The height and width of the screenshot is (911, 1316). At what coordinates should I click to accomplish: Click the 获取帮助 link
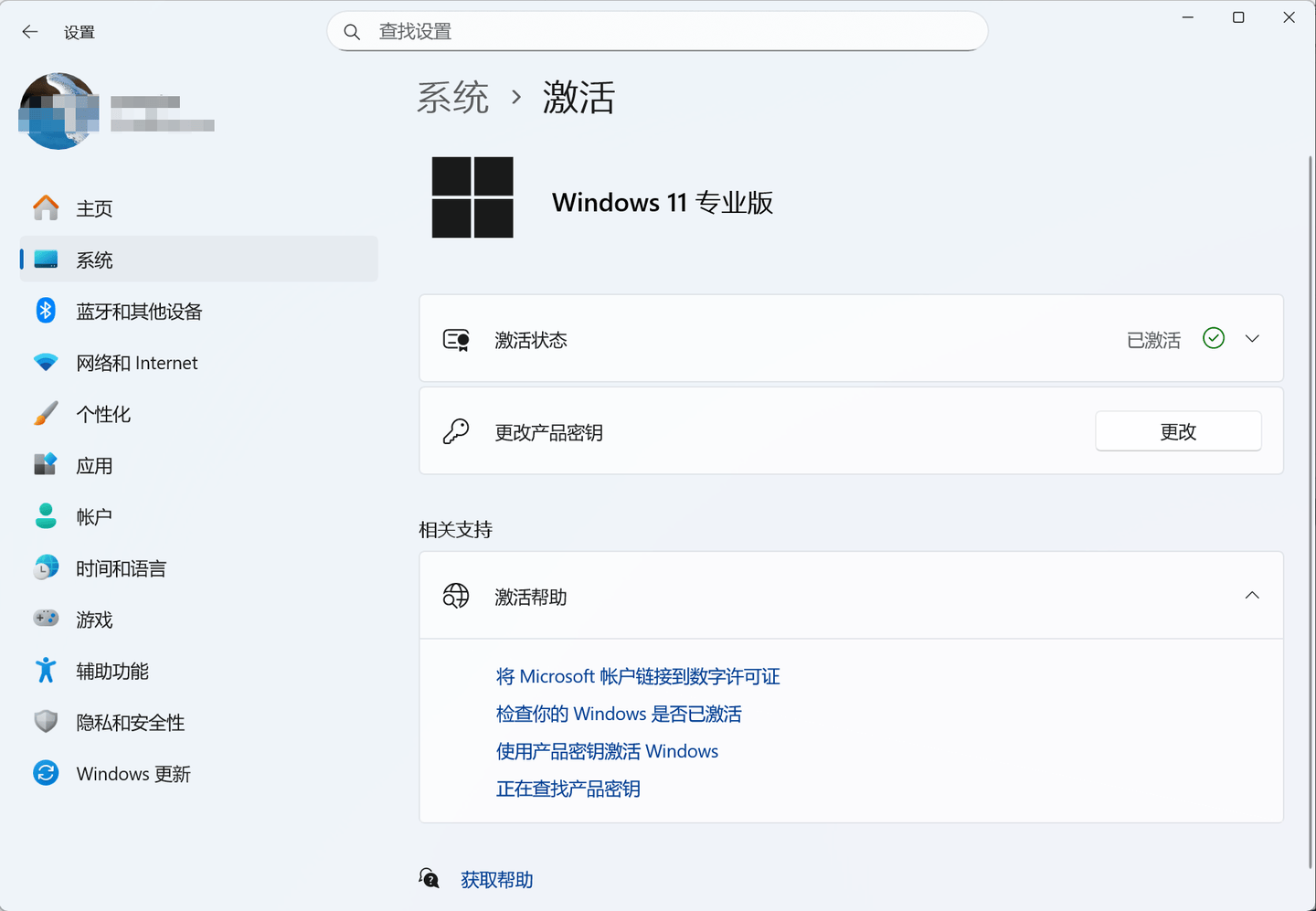(496, 880)
